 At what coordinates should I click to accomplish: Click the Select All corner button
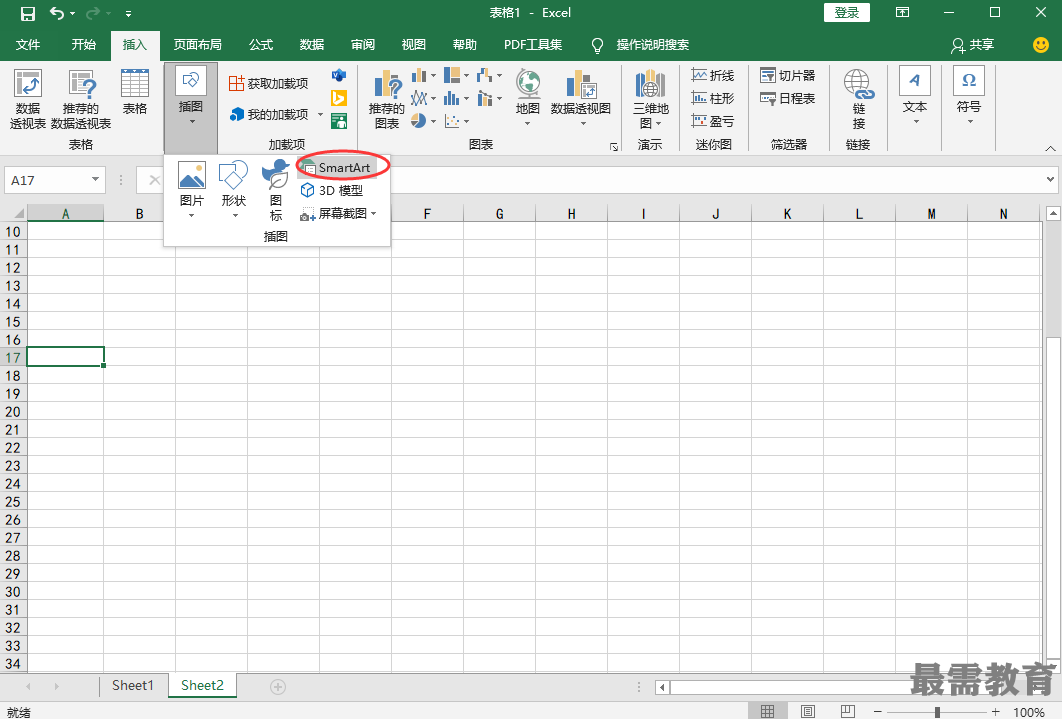pos(13,214)
